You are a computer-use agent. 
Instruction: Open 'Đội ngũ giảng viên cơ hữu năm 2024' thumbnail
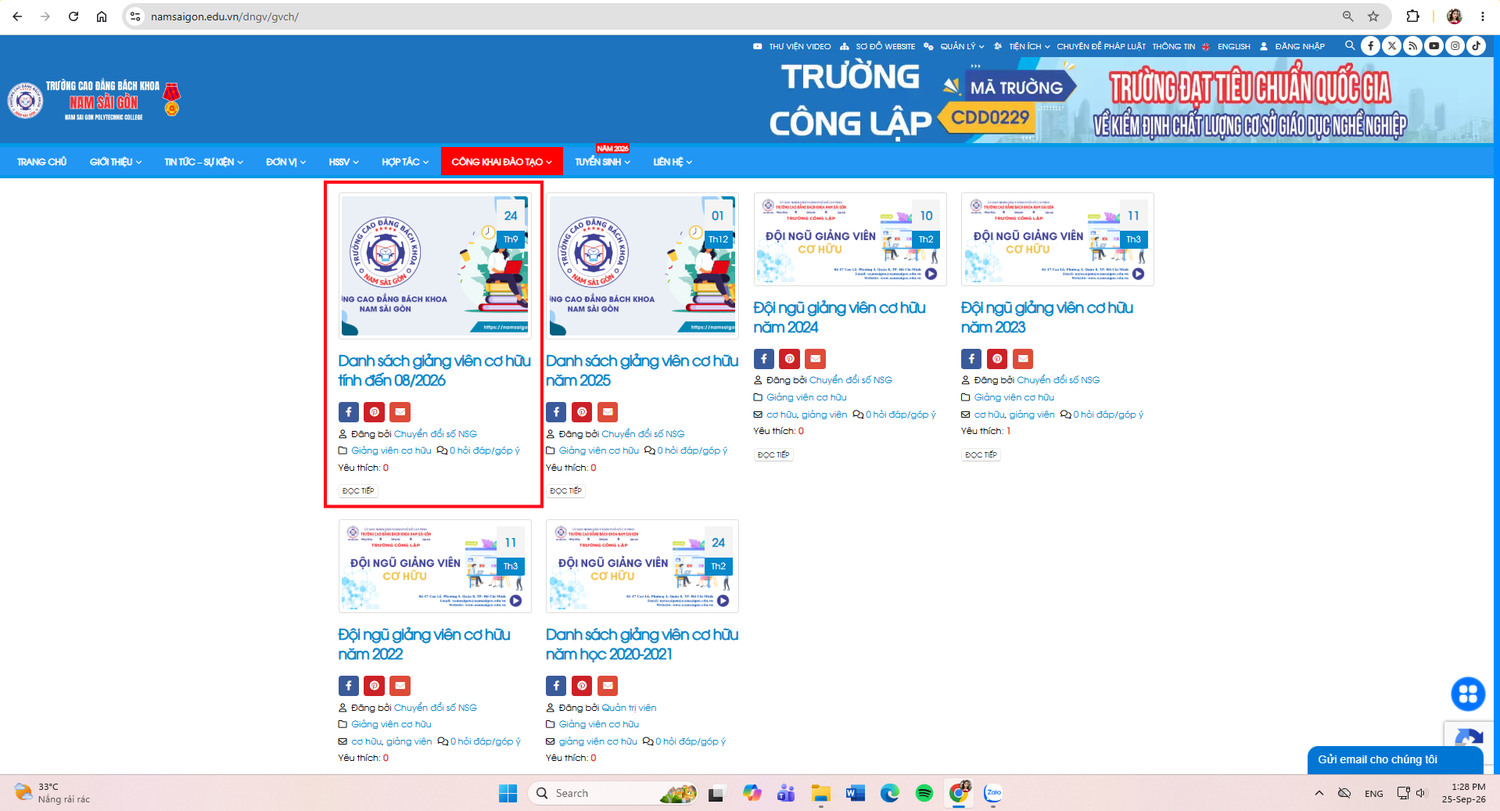(x=850, y=239)
